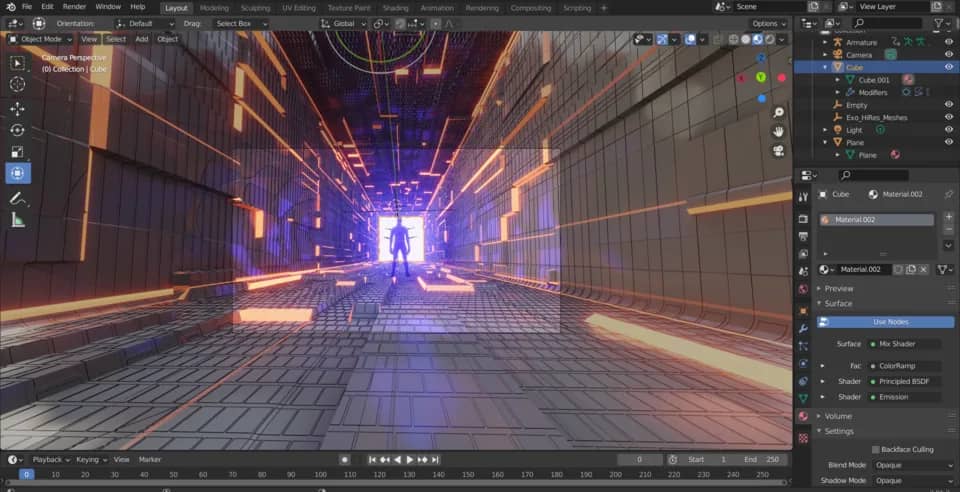This screenshot has width=960, height=492.
Task: Click the pan hand viewport gizmo
Action: coord(778,132)
